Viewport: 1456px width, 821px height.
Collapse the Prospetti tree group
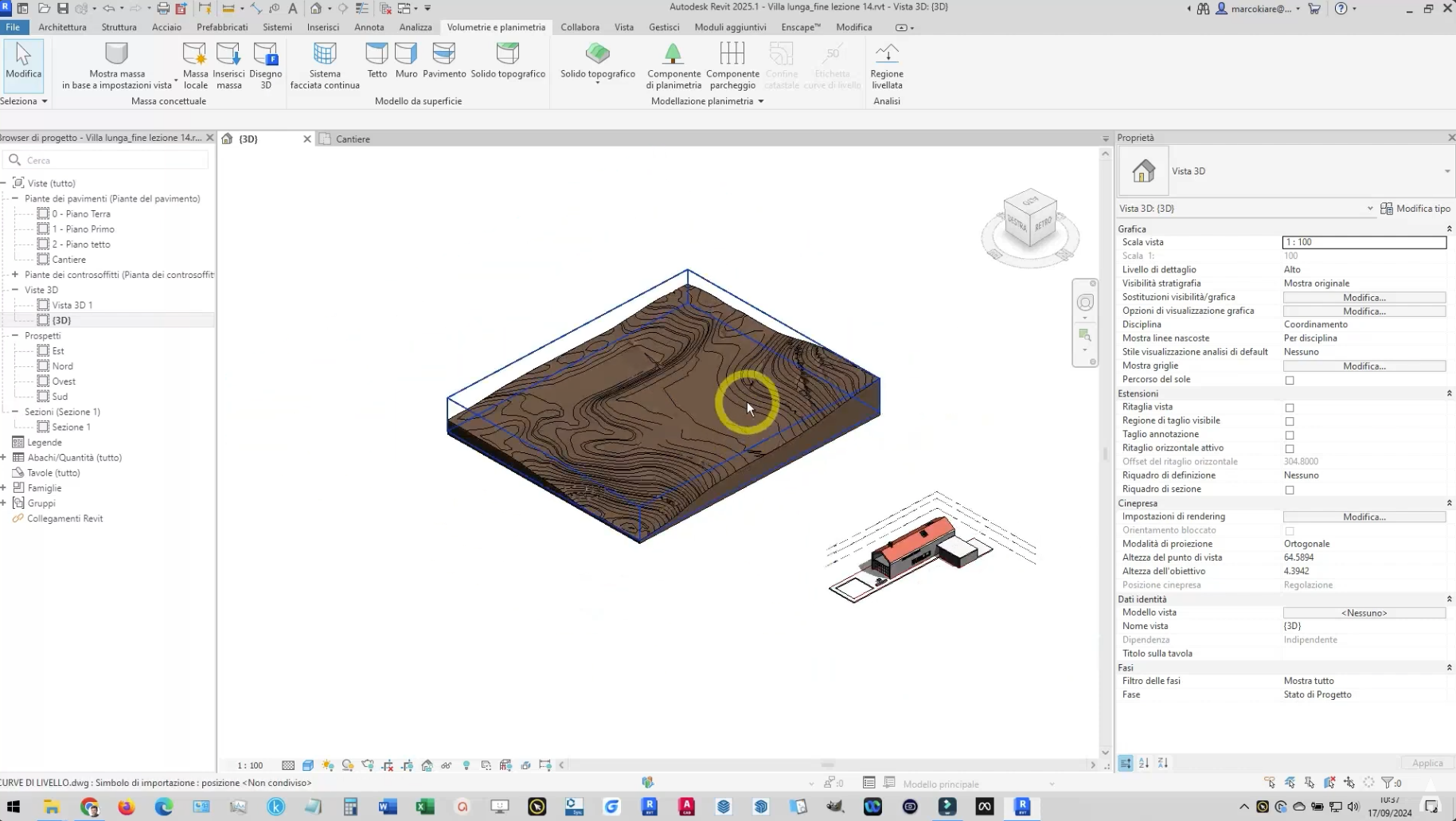pyautogui.click(x=15, y=336)
